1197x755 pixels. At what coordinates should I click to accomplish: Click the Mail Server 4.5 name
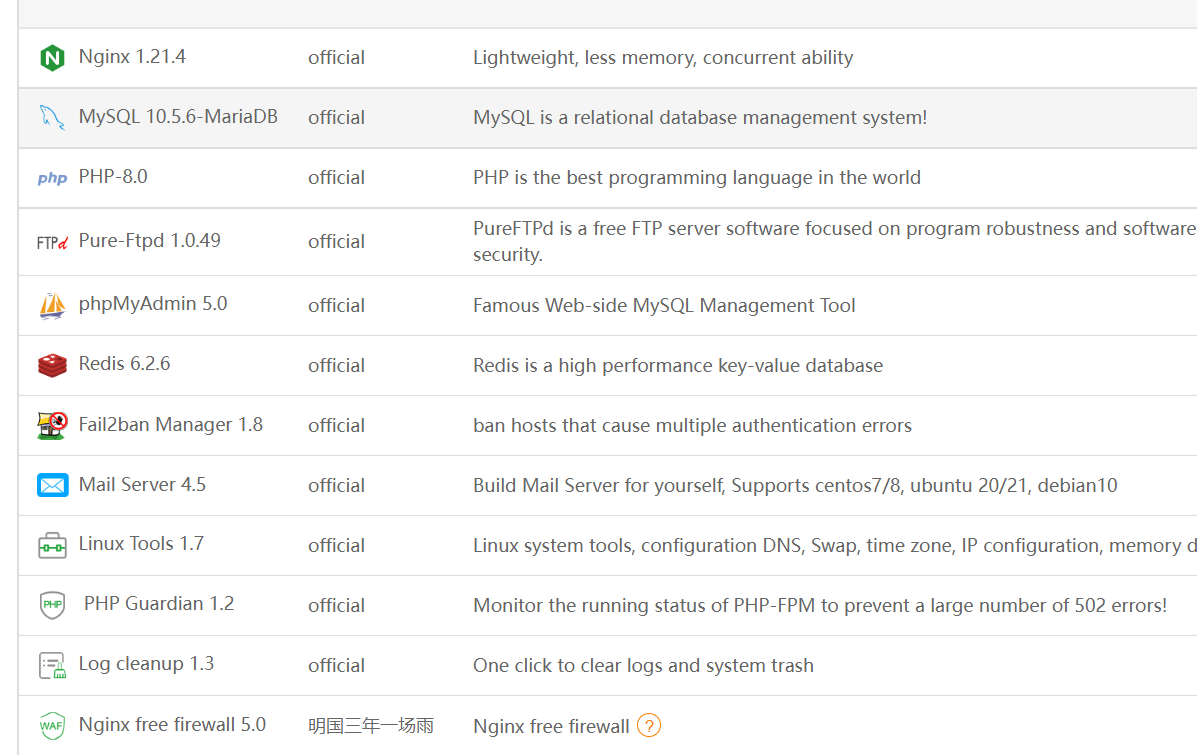click(142, 484)
